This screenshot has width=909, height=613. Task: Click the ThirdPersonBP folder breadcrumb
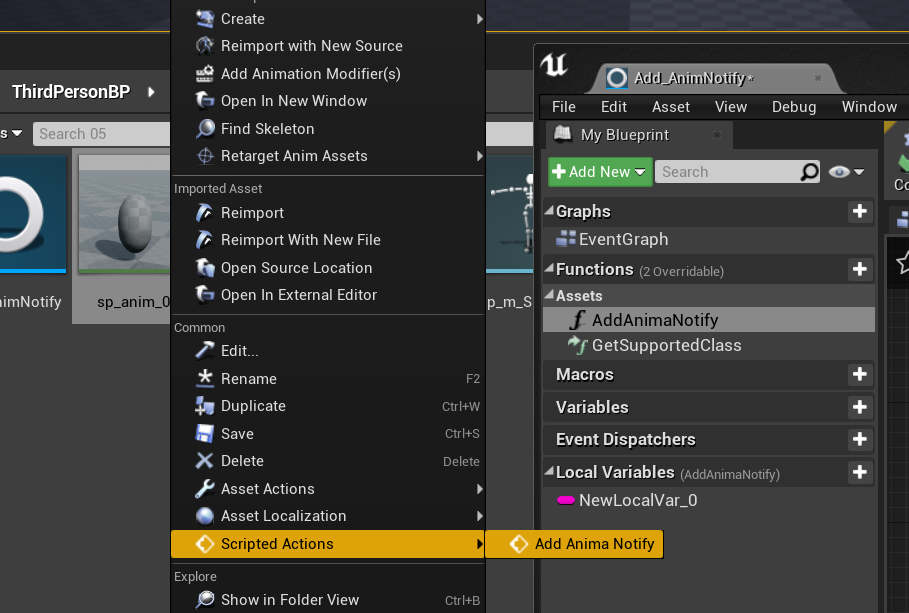pyautogui.click(x=71, y=92)
